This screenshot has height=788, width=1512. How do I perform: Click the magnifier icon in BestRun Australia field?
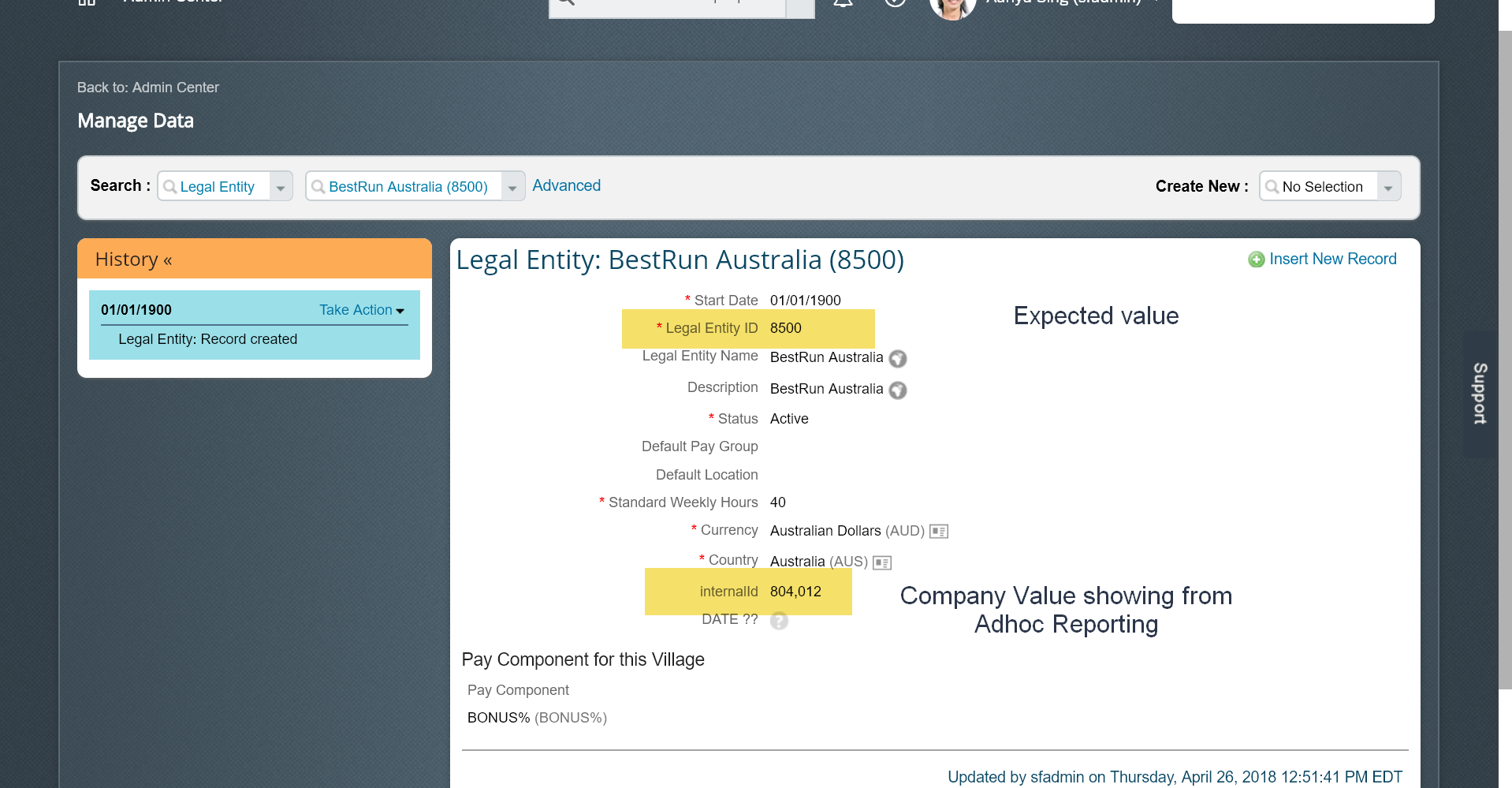click(318, 187)
